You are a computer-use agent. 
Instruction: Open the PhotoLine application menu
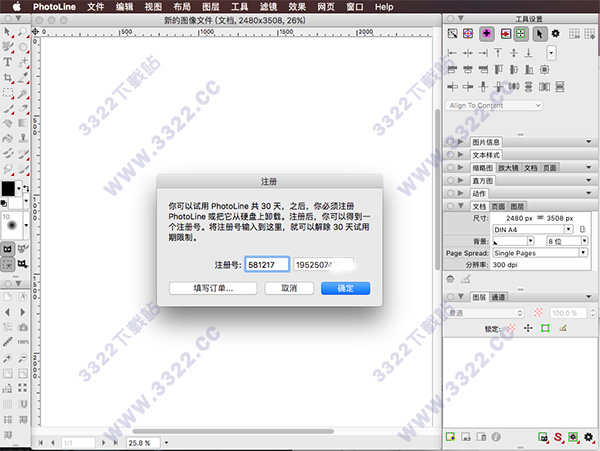click(x=54, y=7)
